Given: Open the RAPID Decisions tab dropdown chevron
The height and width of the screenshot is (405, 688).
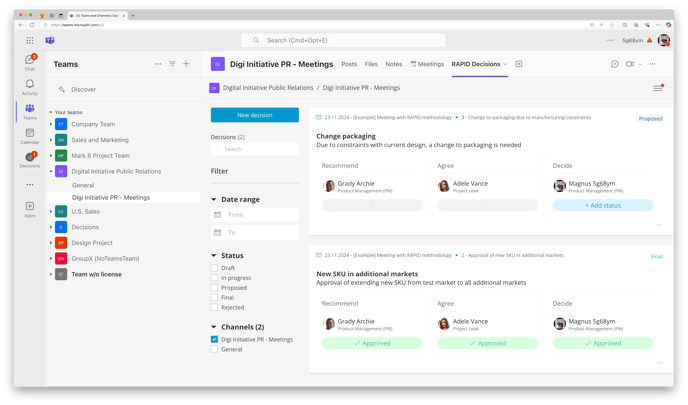Looking at the screenshot, I should (x=505, y=64).
